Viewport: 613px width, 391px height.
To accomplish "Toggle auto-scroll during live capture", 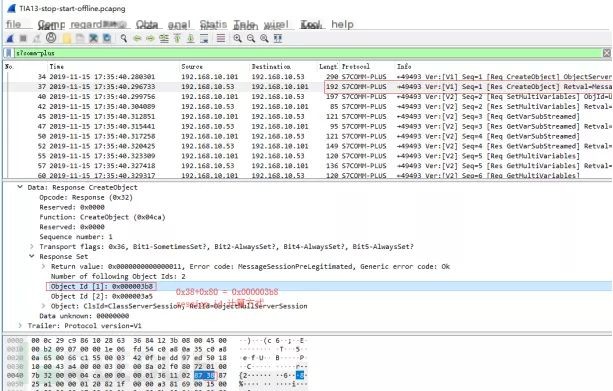I will tap(204, 38).
